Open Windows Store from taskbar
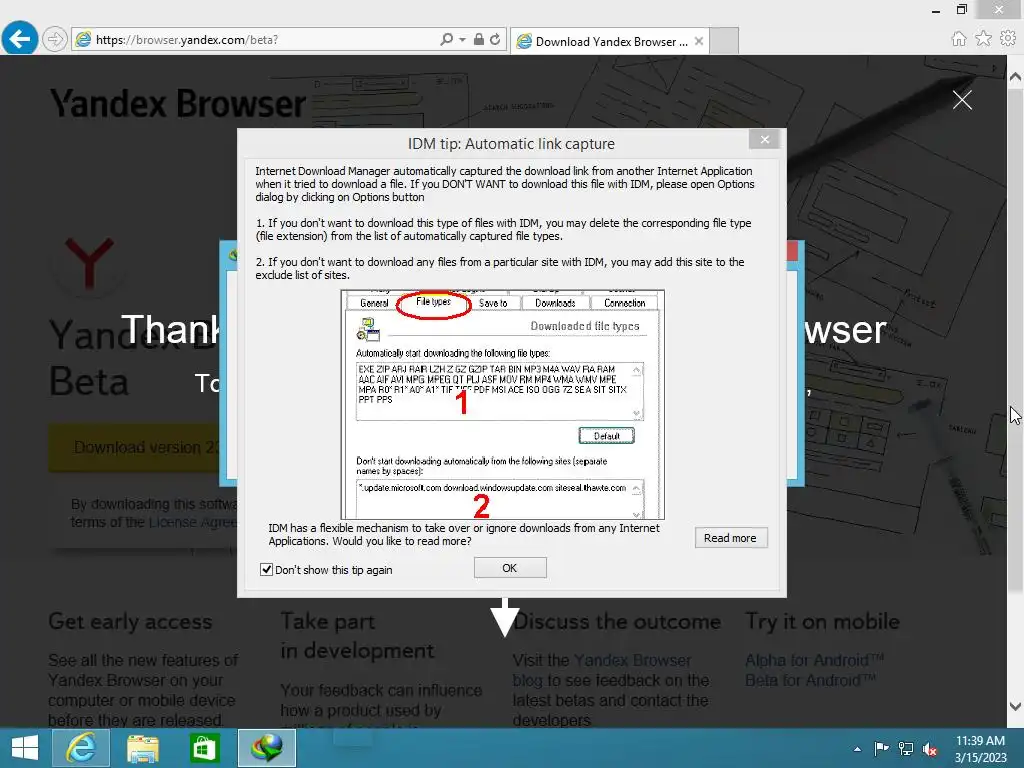Screen dimensions: 1024x768 204,748
